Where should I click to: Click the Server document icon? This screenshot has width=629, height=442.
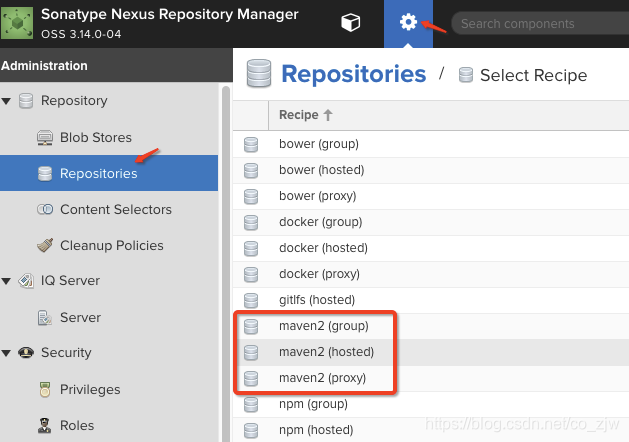tap(45, 317)
